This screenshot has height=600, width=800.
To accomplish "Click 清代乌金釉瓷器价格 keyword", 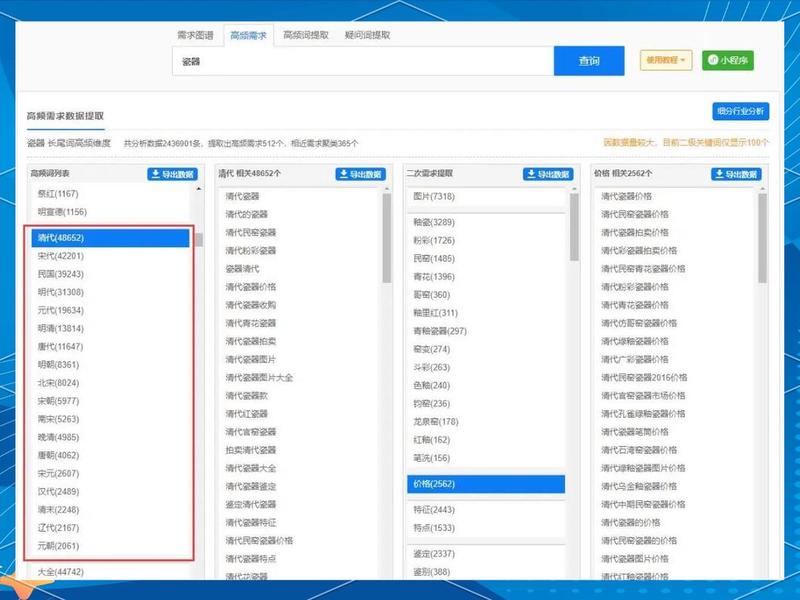I will 639,486.
